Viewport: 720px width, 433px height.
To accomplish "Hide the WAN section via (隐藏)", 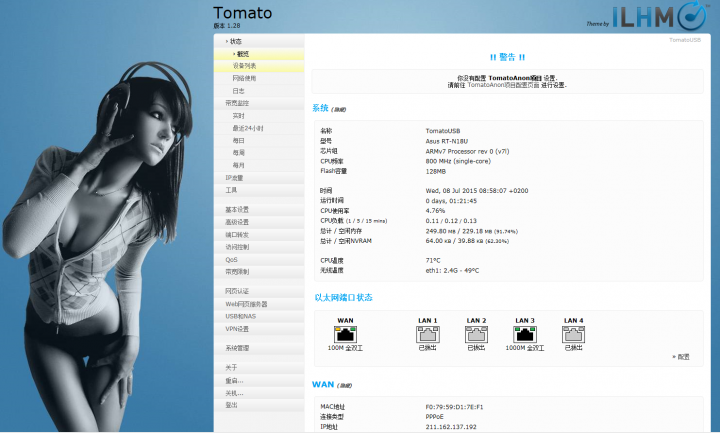I will tap(344, 385).
